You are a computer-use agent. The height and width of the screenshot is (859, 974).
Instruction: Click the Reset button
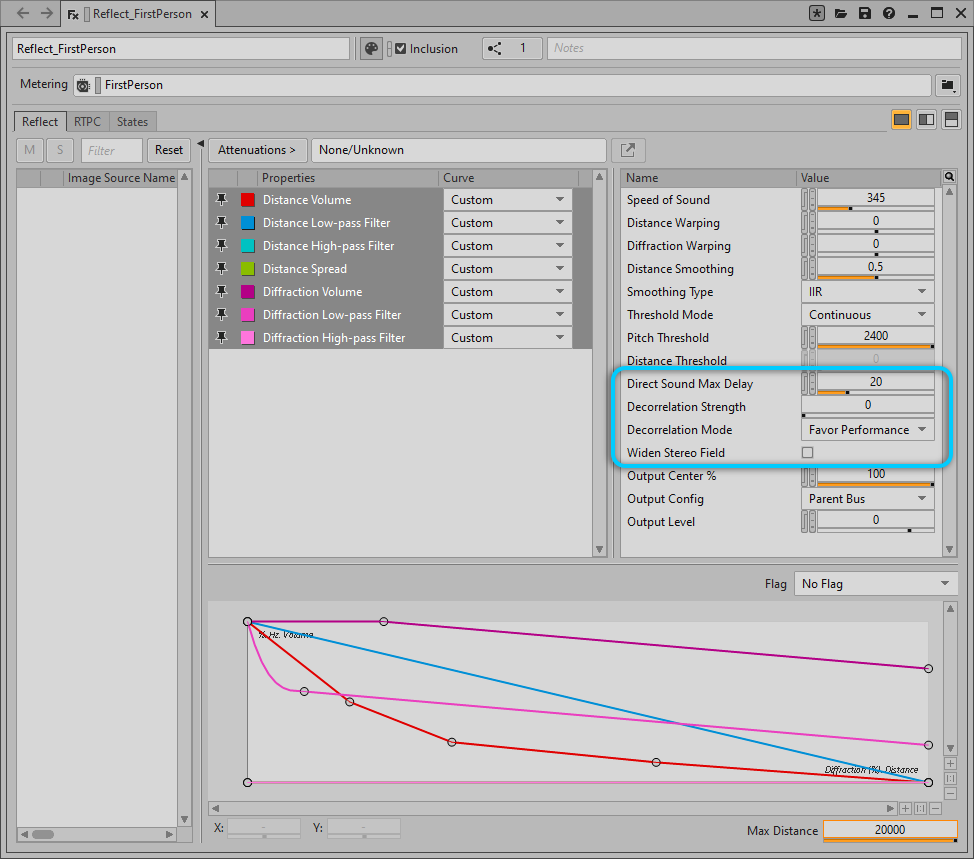pyautogui.click(x=169, y=150)
